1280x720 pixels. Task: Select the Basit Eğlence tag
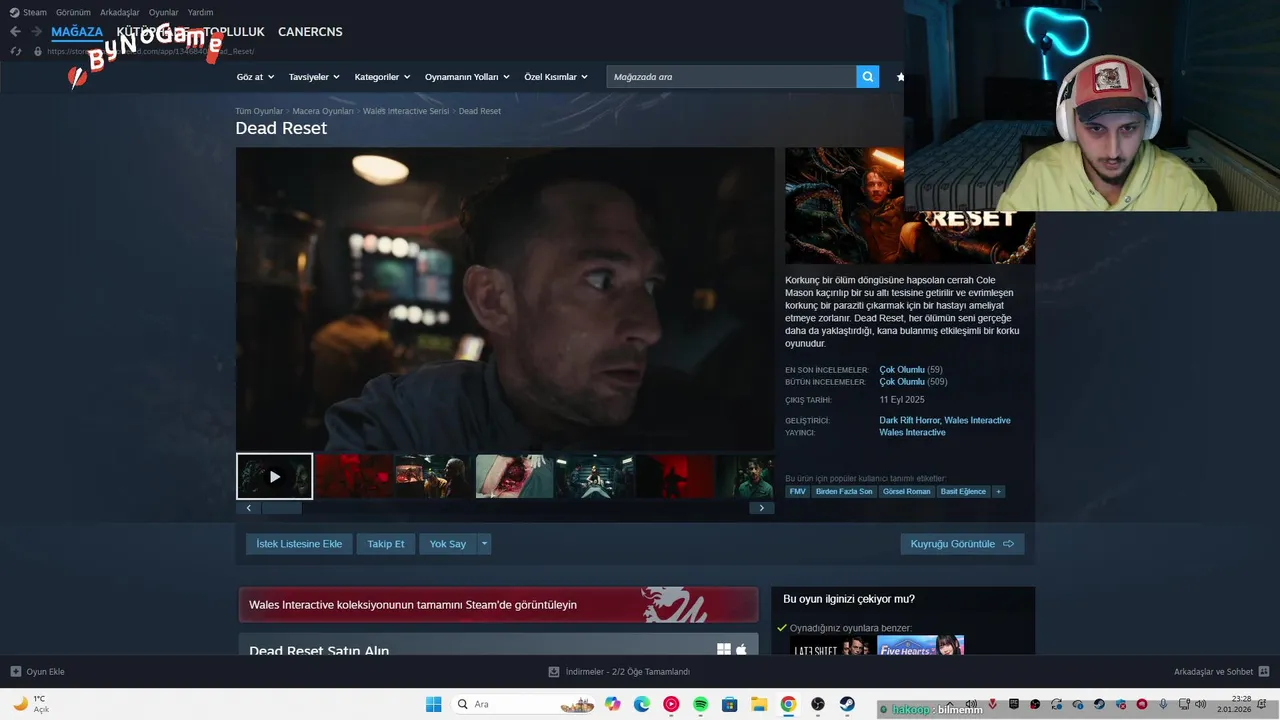[x=963, y=491]
